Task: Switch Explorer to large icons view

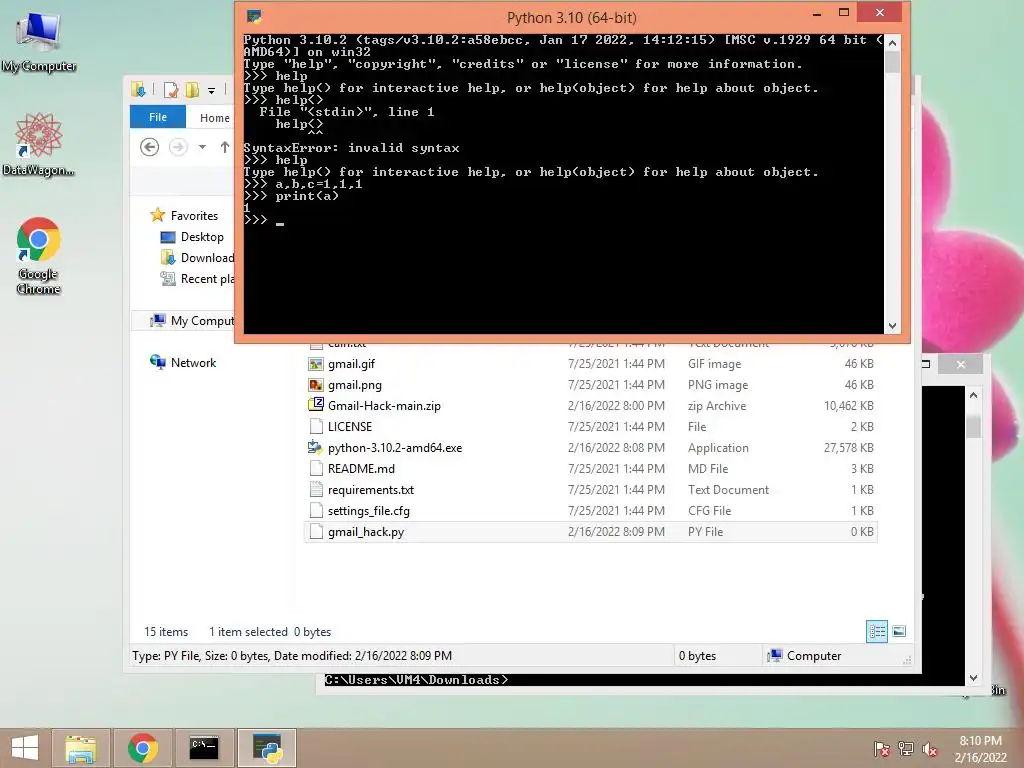Action: [899, 631]
